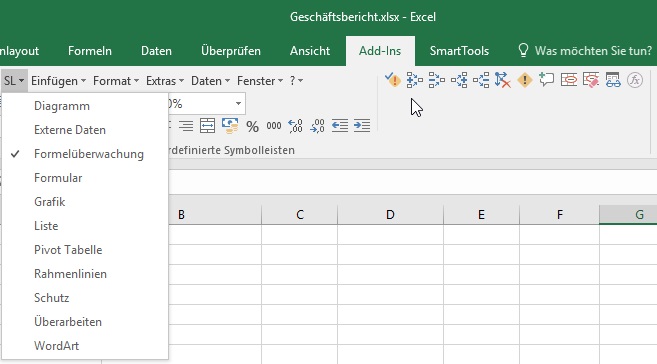Click Remove Precedent Arrows icon
The height and width of the screenshot is (364, 657).
(437, 80)
